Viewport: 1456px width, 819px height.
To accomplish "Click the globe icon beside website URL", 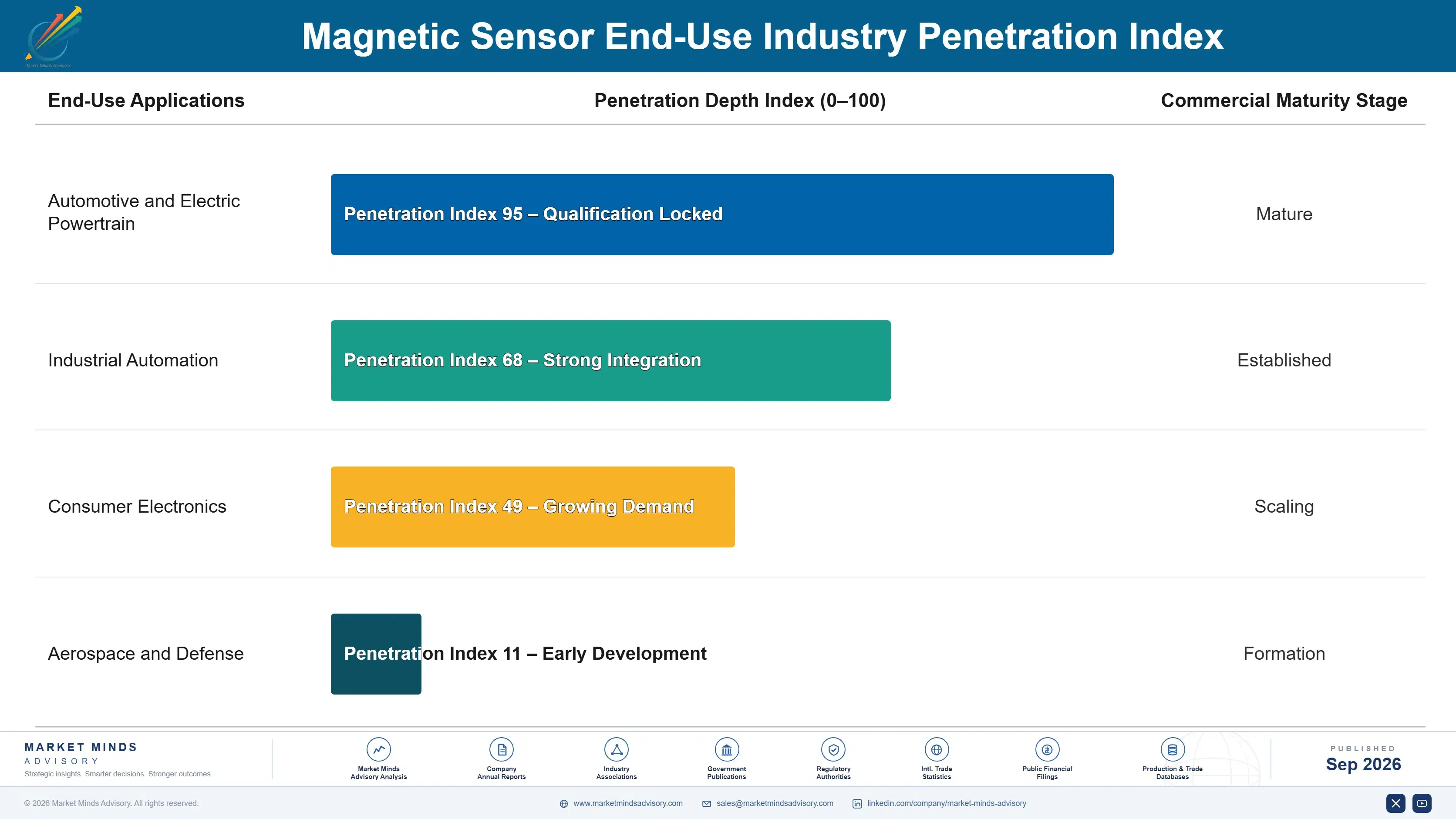I will [563, 804].
